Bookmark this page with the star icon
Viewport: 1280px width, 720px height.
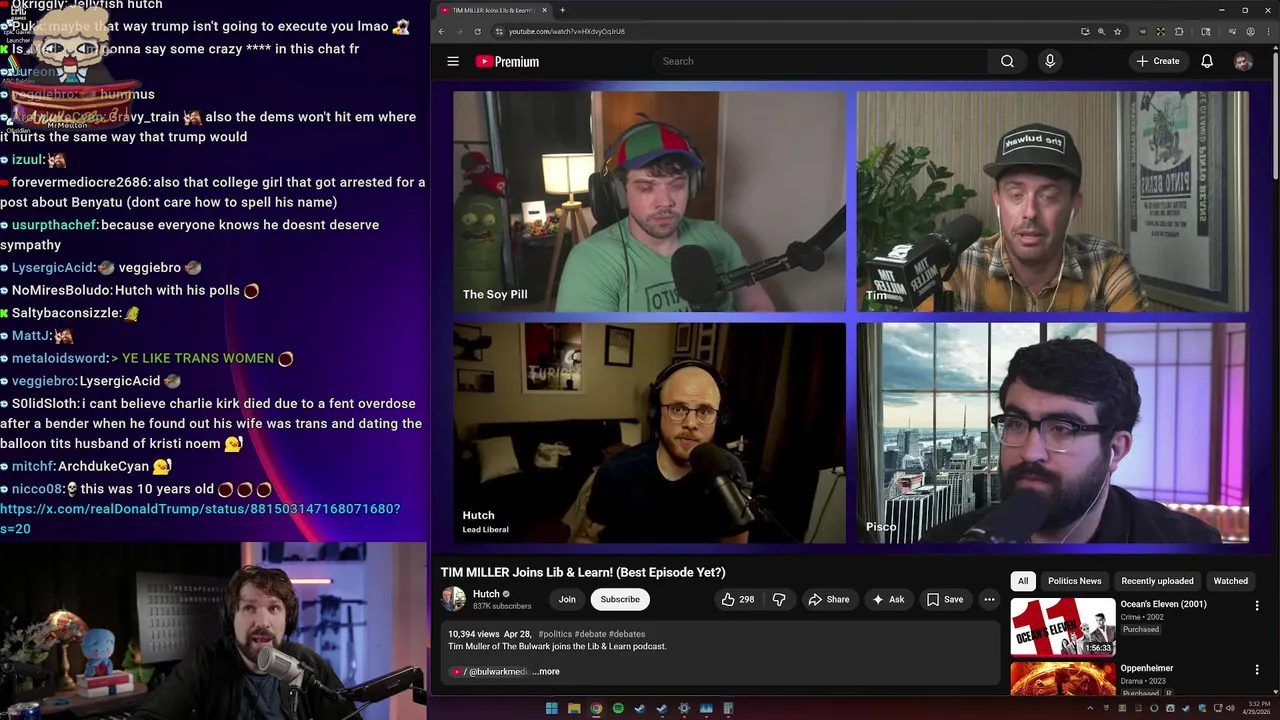point(1117,31)
